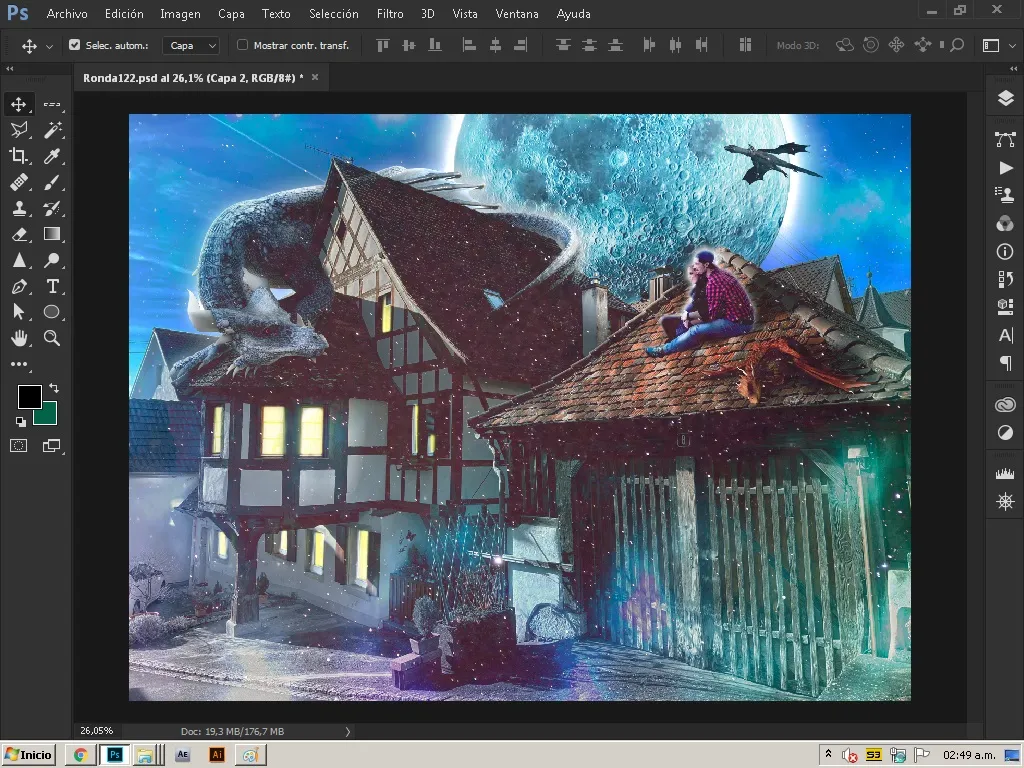Click the green background color swatch

click(48, 415)
